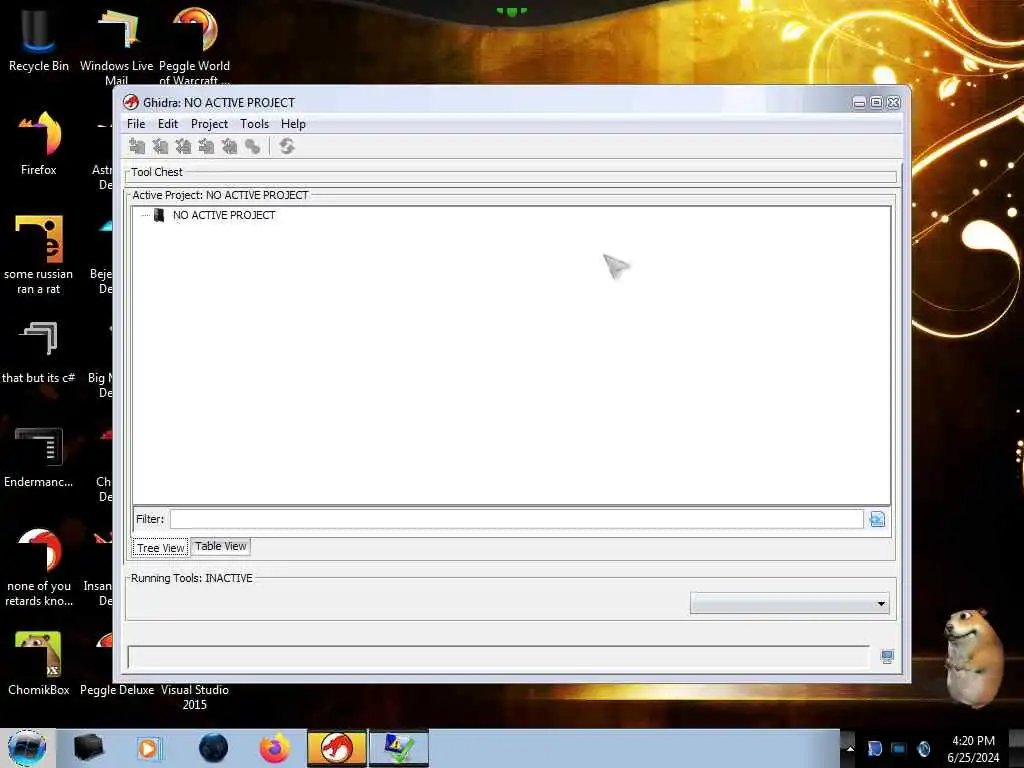Select the ChomikBox desktop icon
The image size is (1024, 768).
39,663
